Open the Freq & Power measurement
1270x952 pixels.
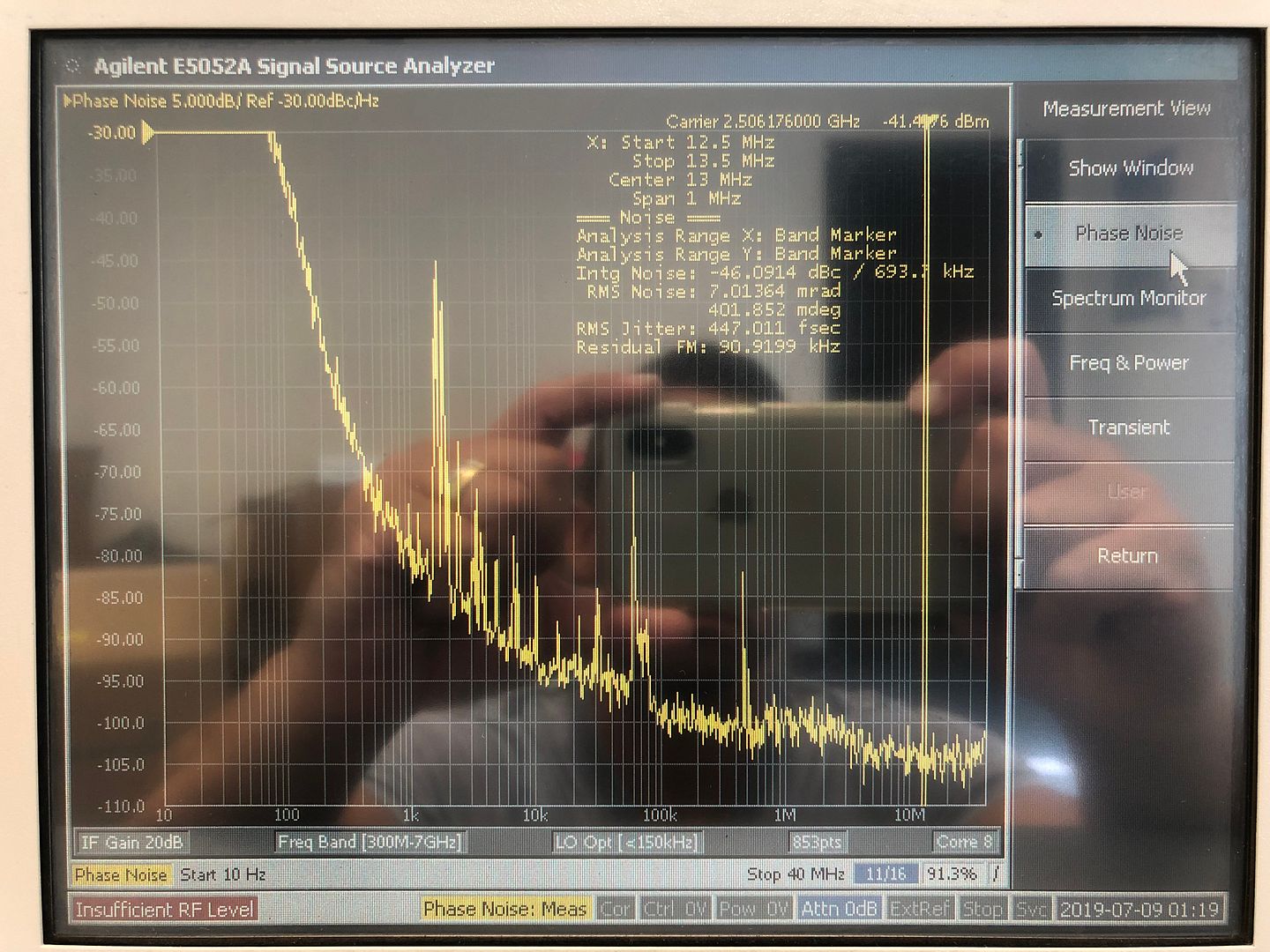(1130, 363)
